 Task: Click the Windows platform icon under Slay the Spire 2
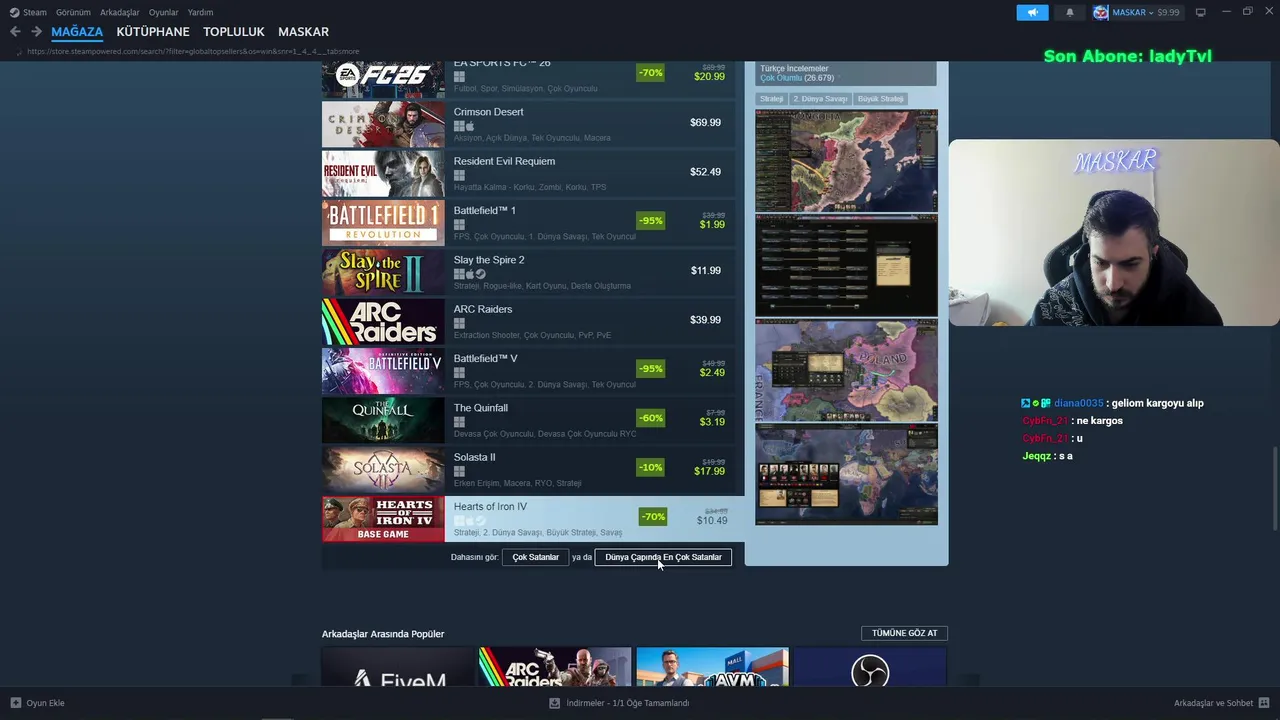(459, 274)
